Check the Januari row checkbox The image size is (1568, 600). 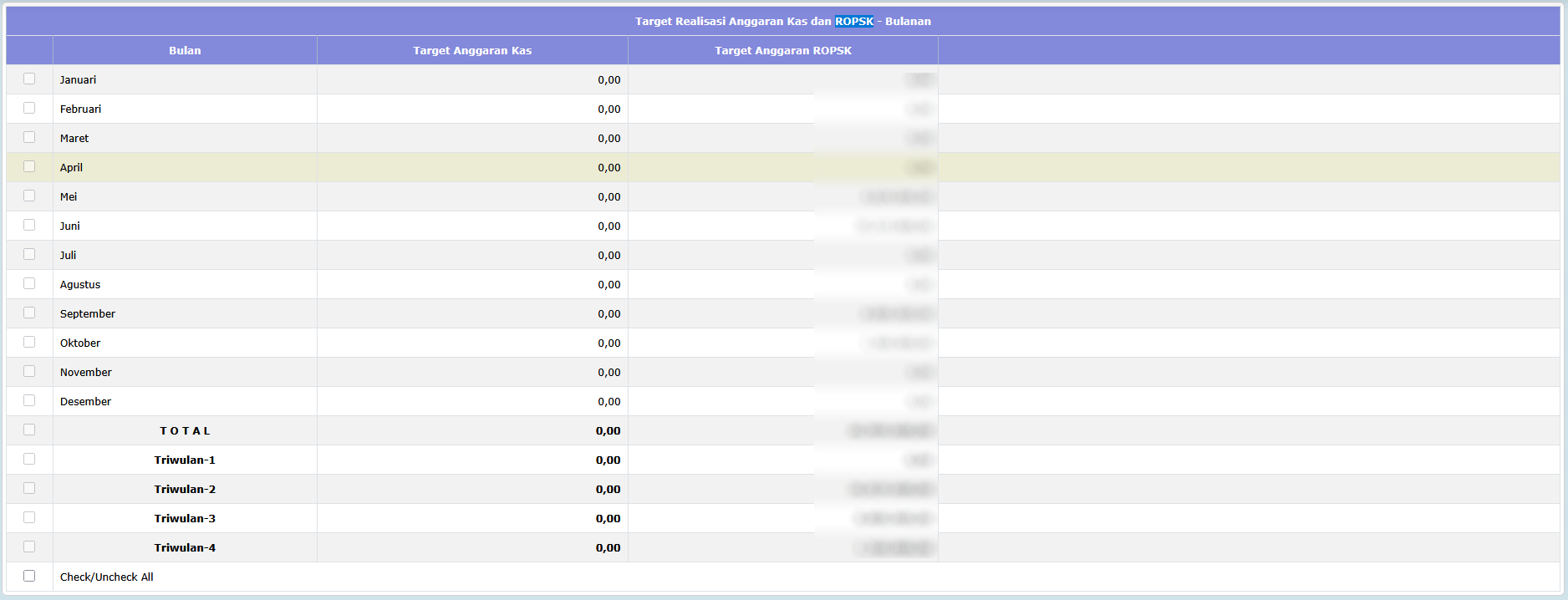29,79
